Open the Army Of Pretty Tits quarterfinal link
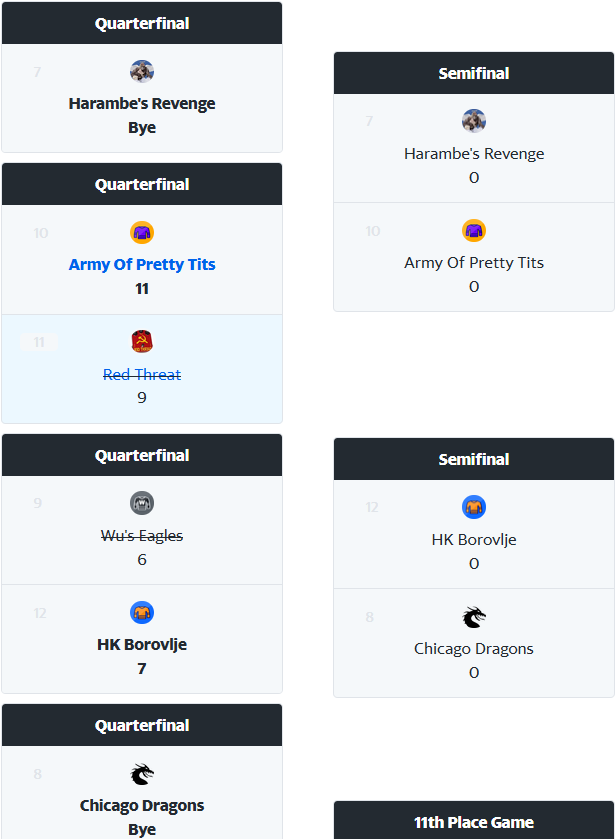 142,265
